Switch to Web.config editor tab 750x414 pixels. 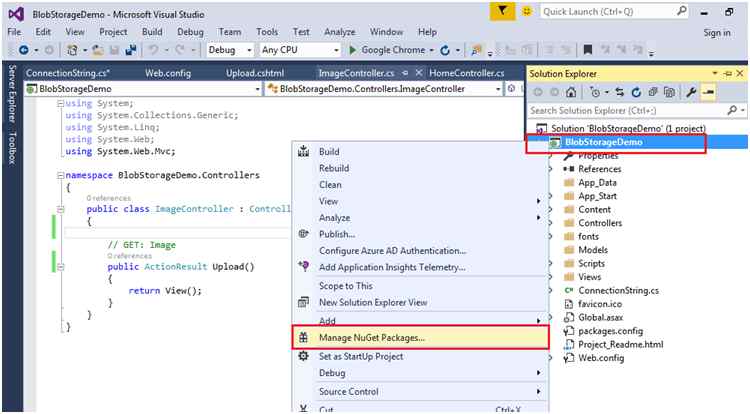click(168, 73)
